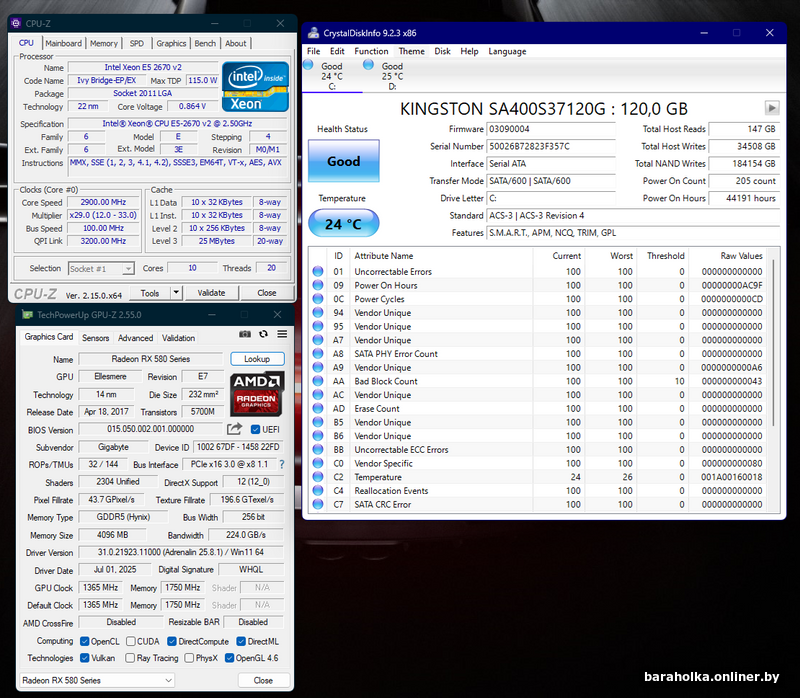Toggle the OpenGL 4.6 checkbox
Viewport: 800px width, 698px height.
point(230,658)
